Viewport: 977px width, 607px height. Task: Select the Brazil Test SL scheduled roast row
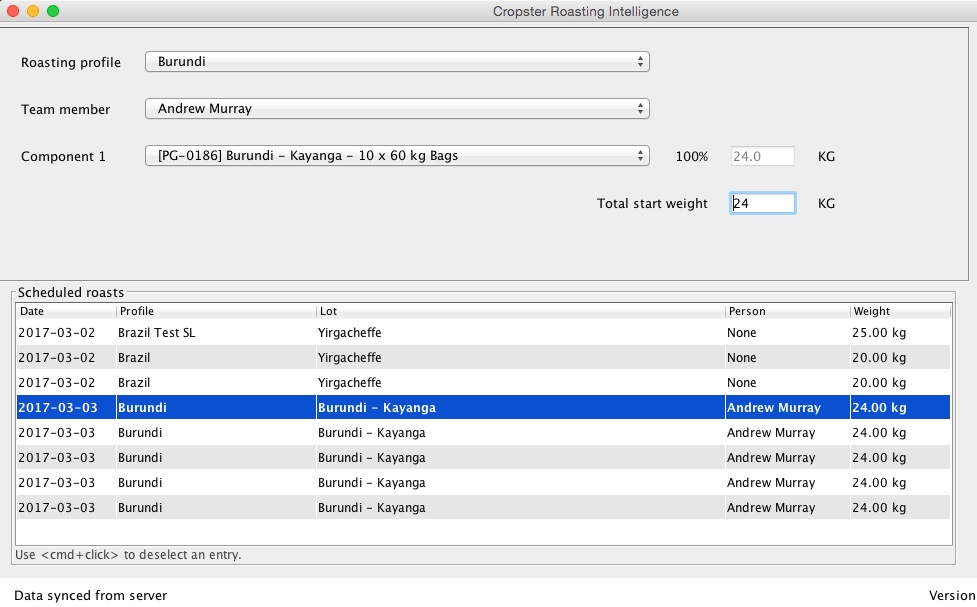[x=484, y=333]
